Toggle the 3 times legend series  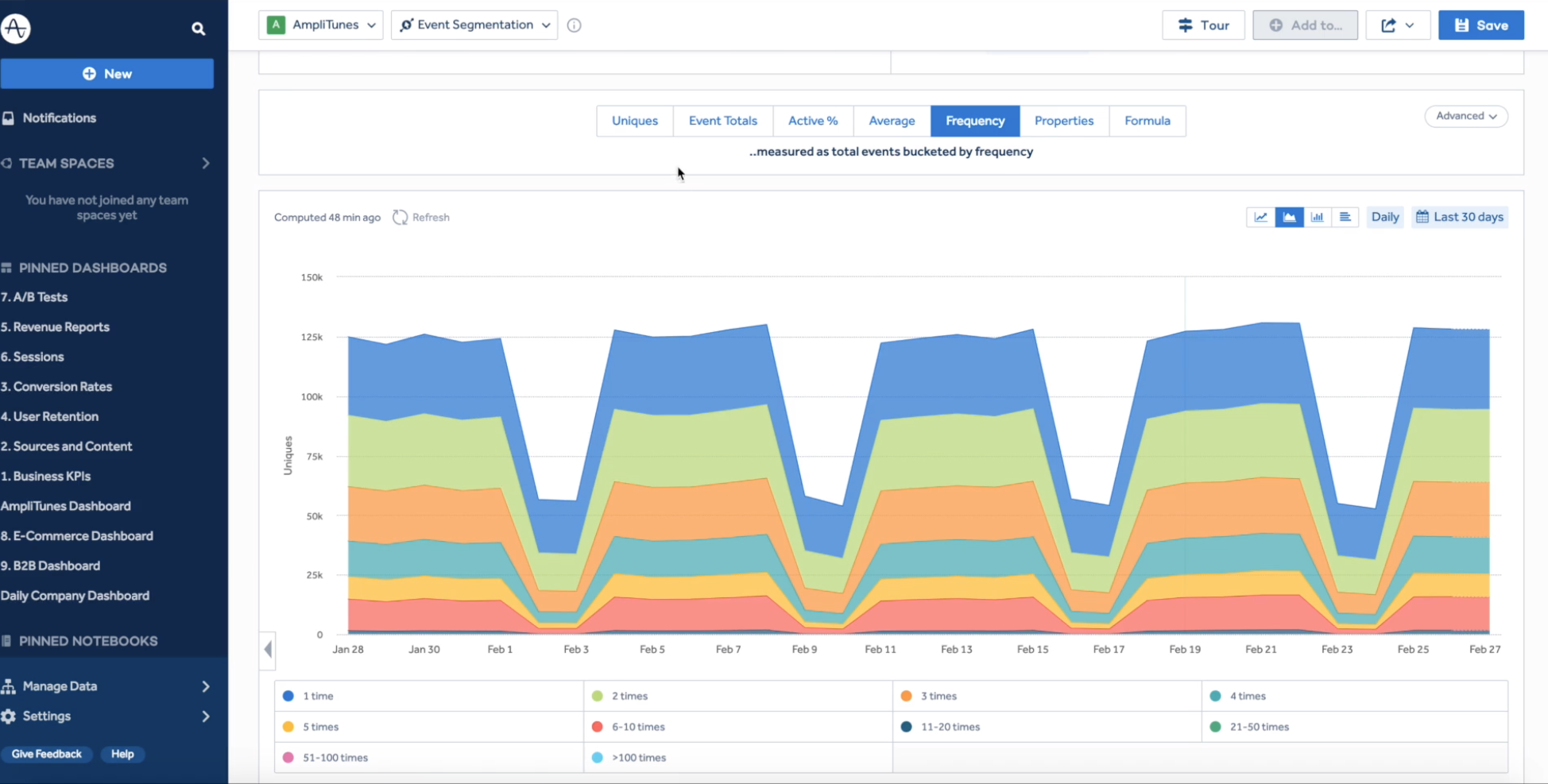1047,696
